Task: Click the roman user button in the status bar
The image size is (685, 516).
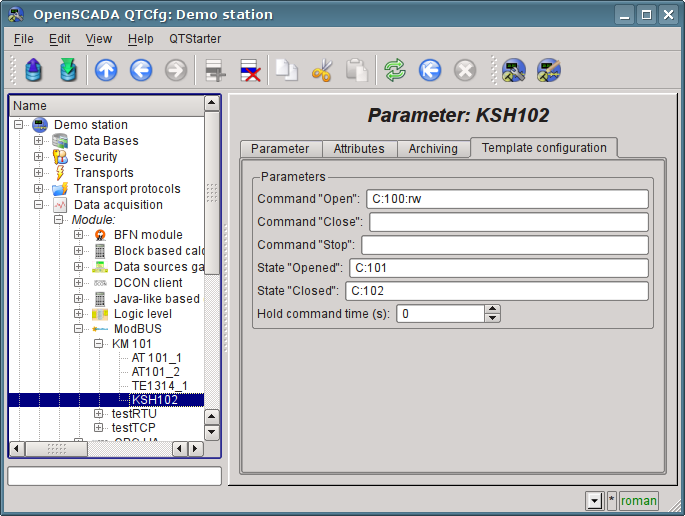Action: point(639,501)
